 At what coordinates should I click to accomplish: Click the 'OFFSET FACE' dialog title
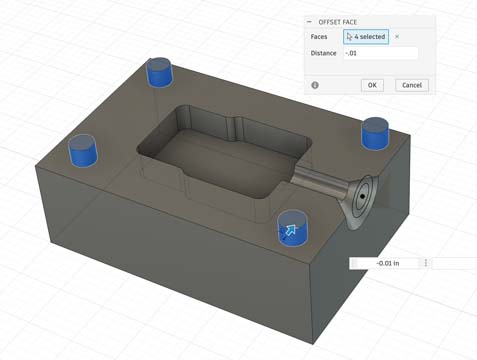(x=337, y=22)
